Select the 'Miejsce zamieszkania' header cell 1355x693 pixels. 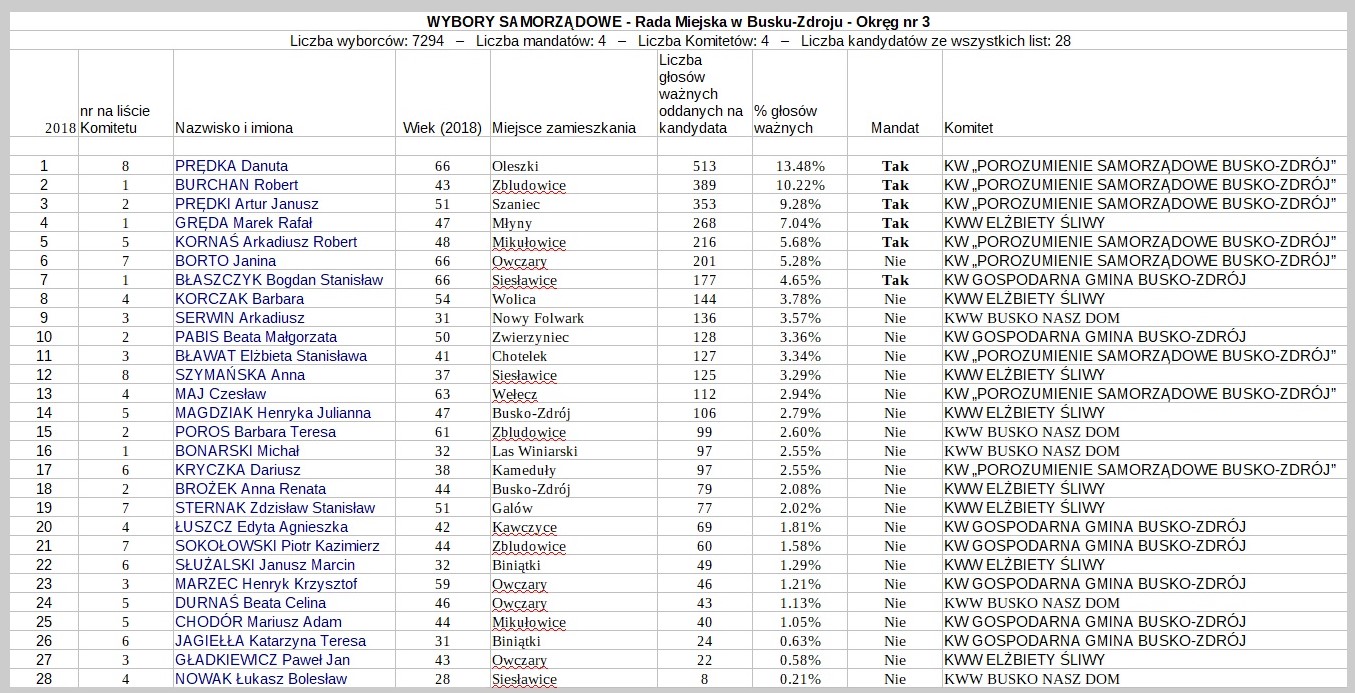point(564,128)
